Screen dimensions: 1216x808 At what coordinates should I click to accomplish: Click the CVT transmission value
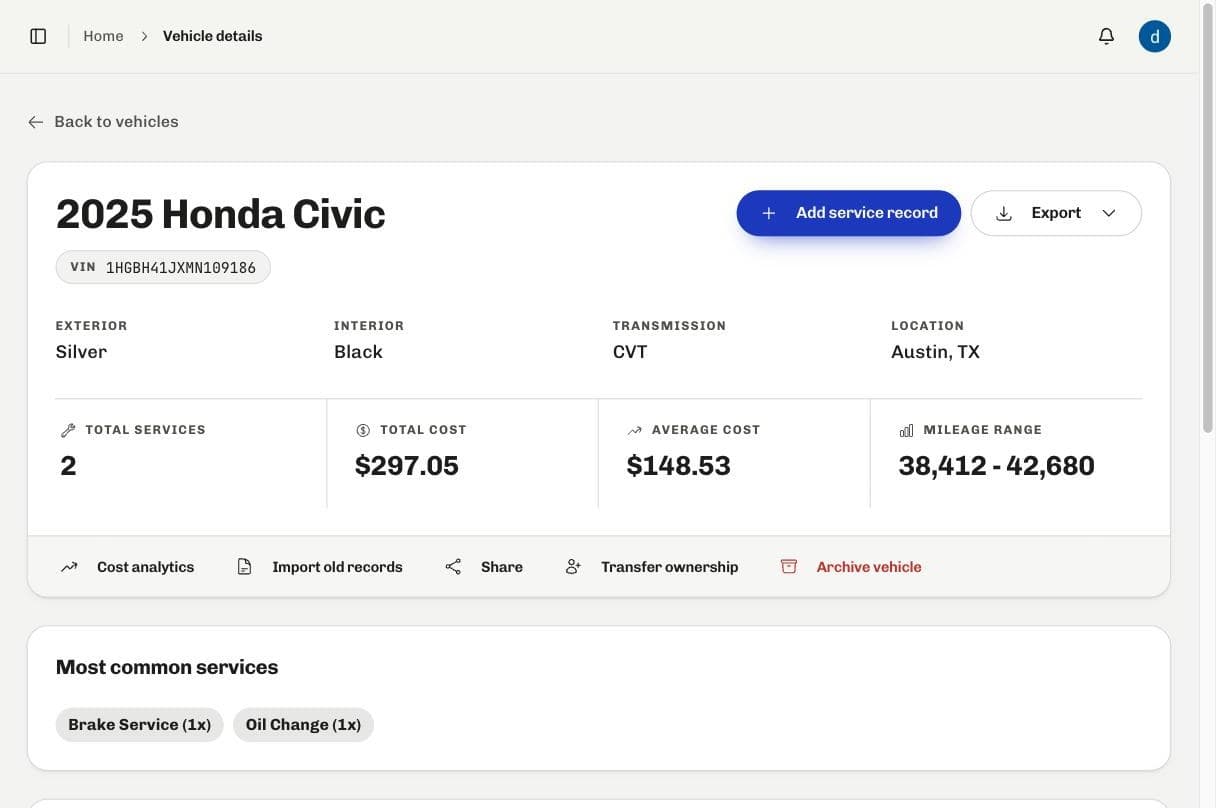tap(630, 352)
